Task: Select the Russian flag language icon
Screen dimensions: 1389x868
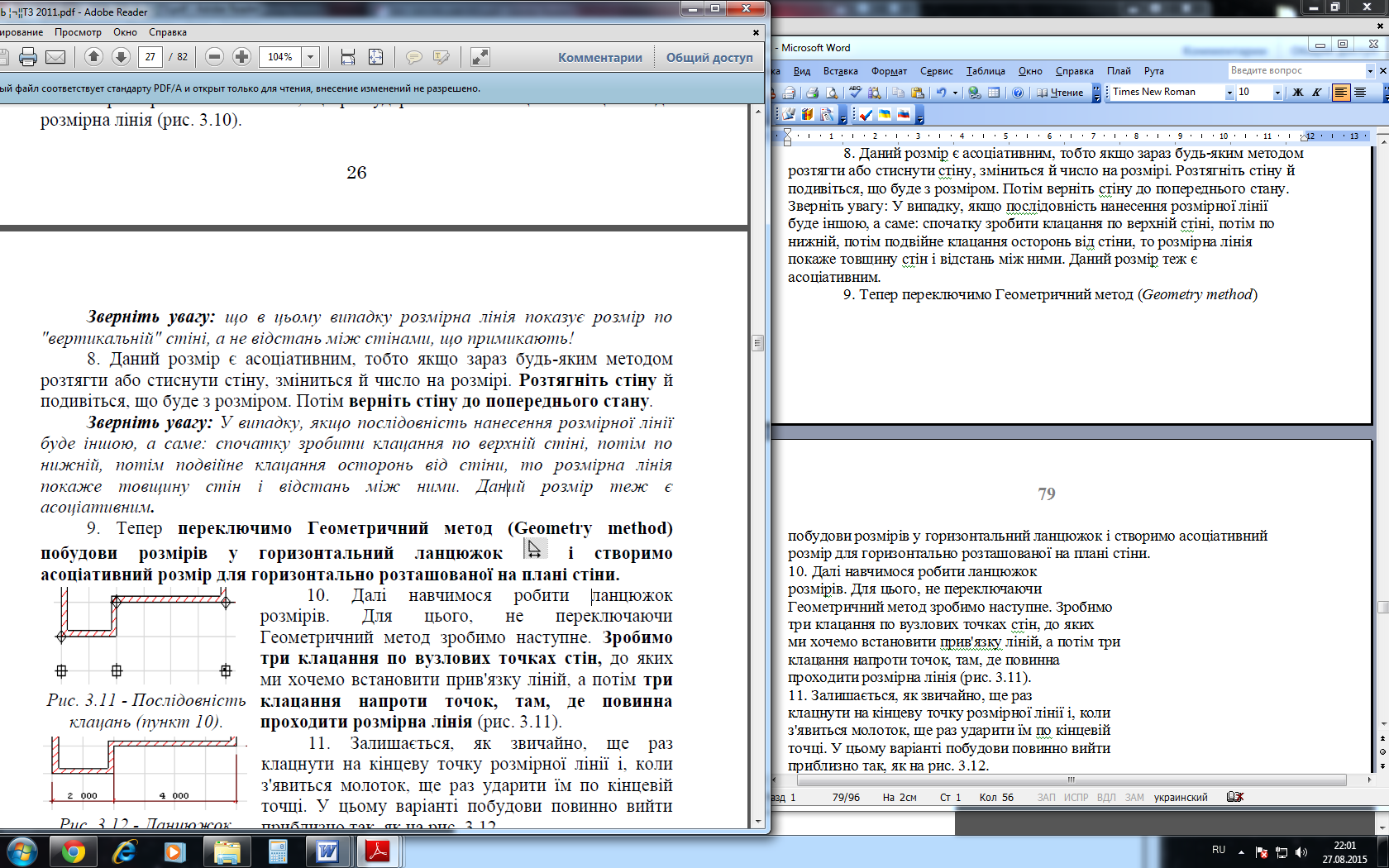Action: point(904,114)
